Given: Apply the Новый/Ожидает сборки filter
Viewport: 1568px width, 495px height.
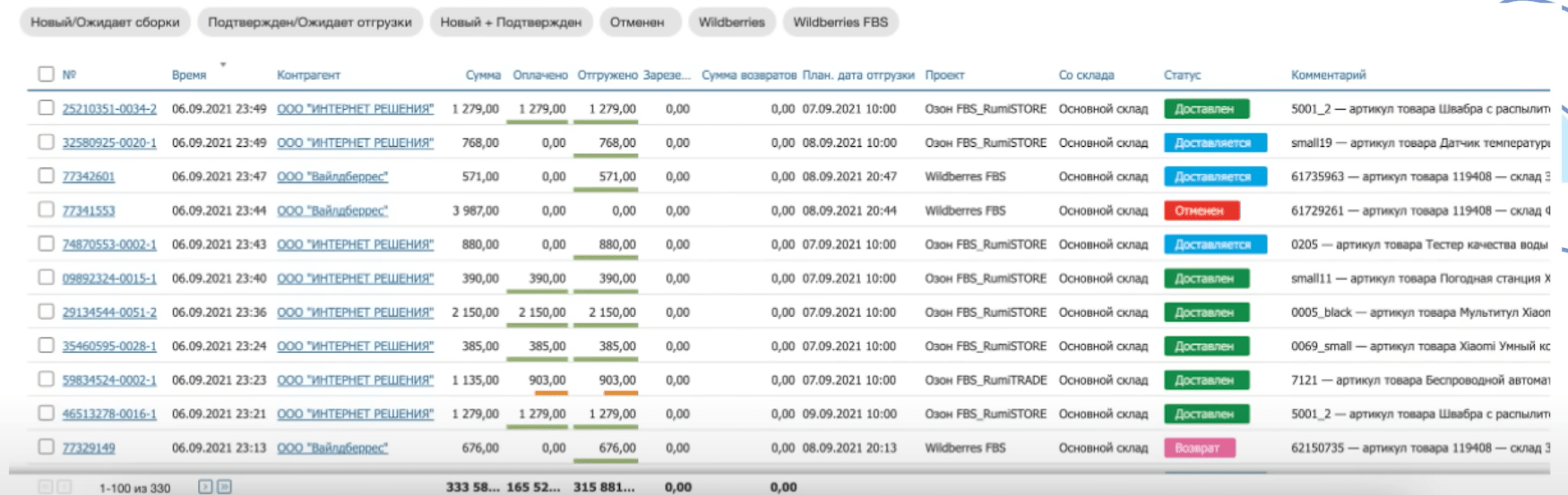Looking at the screenshot, I should pos(105,22).
